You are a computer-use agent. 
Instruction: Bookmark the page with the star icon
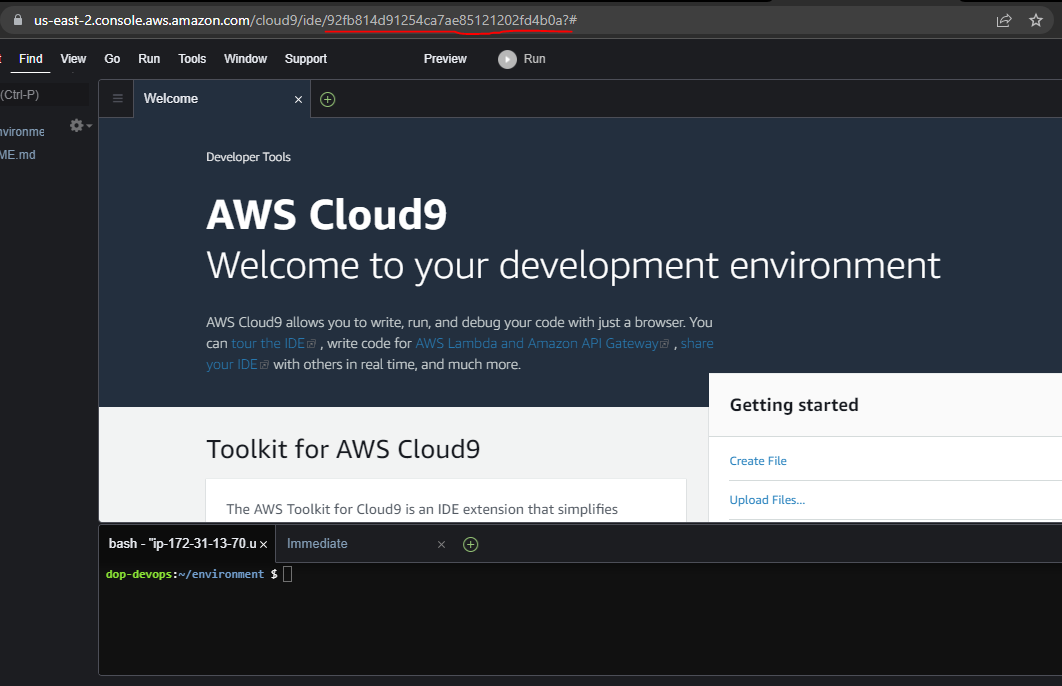click(x=1036, y=19)
